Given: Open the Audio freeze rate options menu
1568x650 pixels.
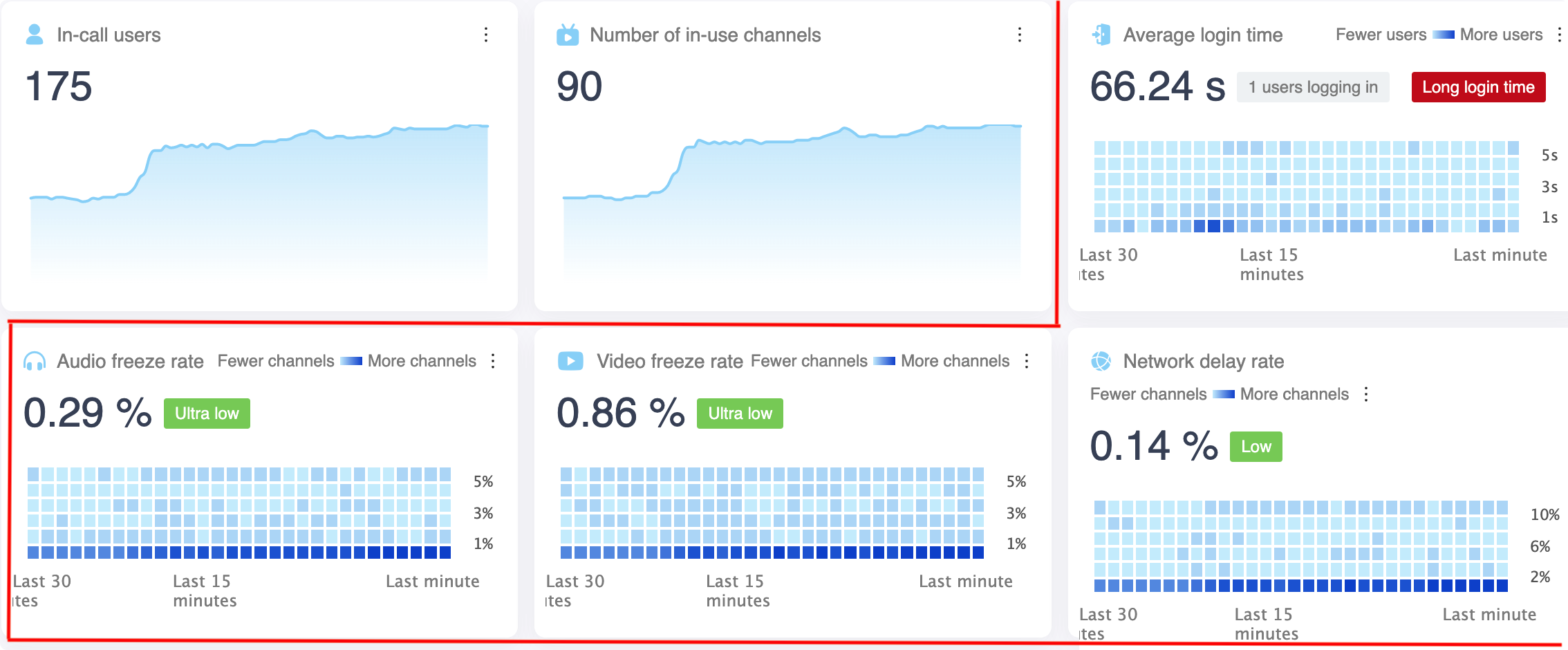Looking at the screenshot, I should coord(493,361).
